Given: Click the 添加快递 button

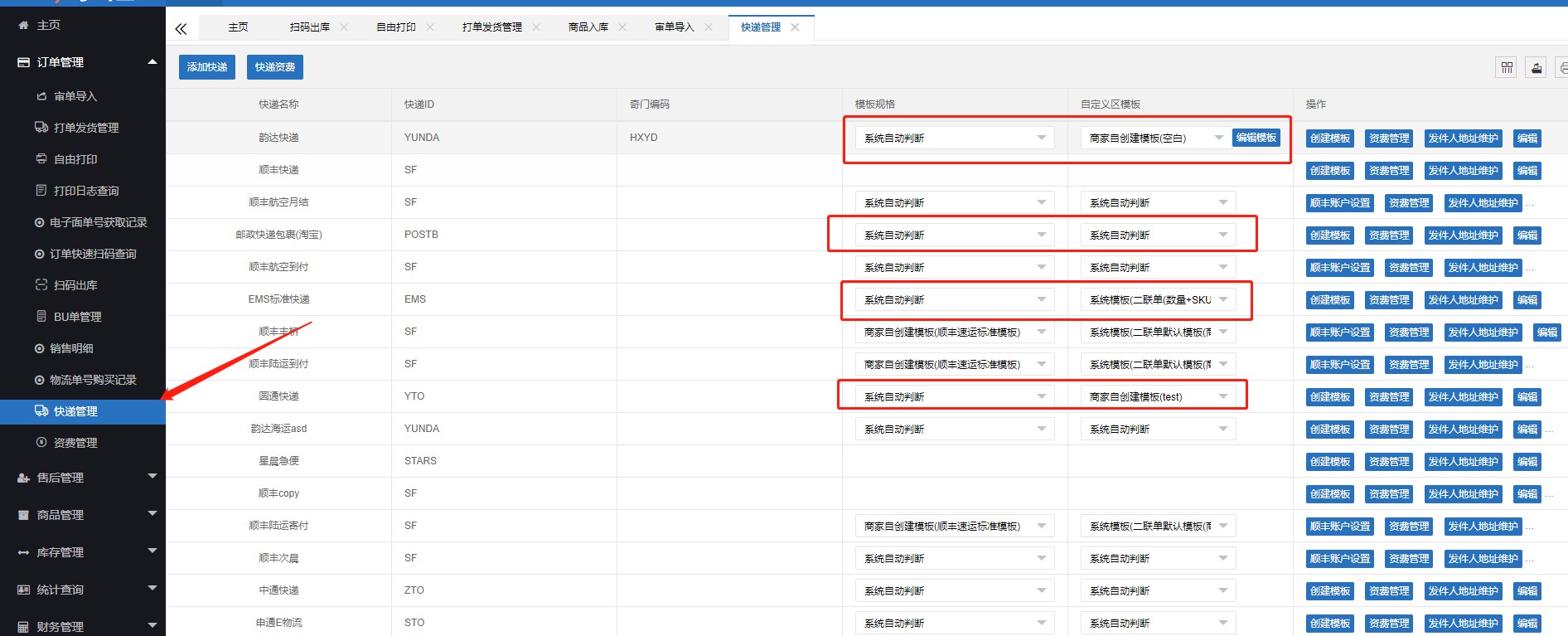Looking at the screenshot, I should click(207, 67).
